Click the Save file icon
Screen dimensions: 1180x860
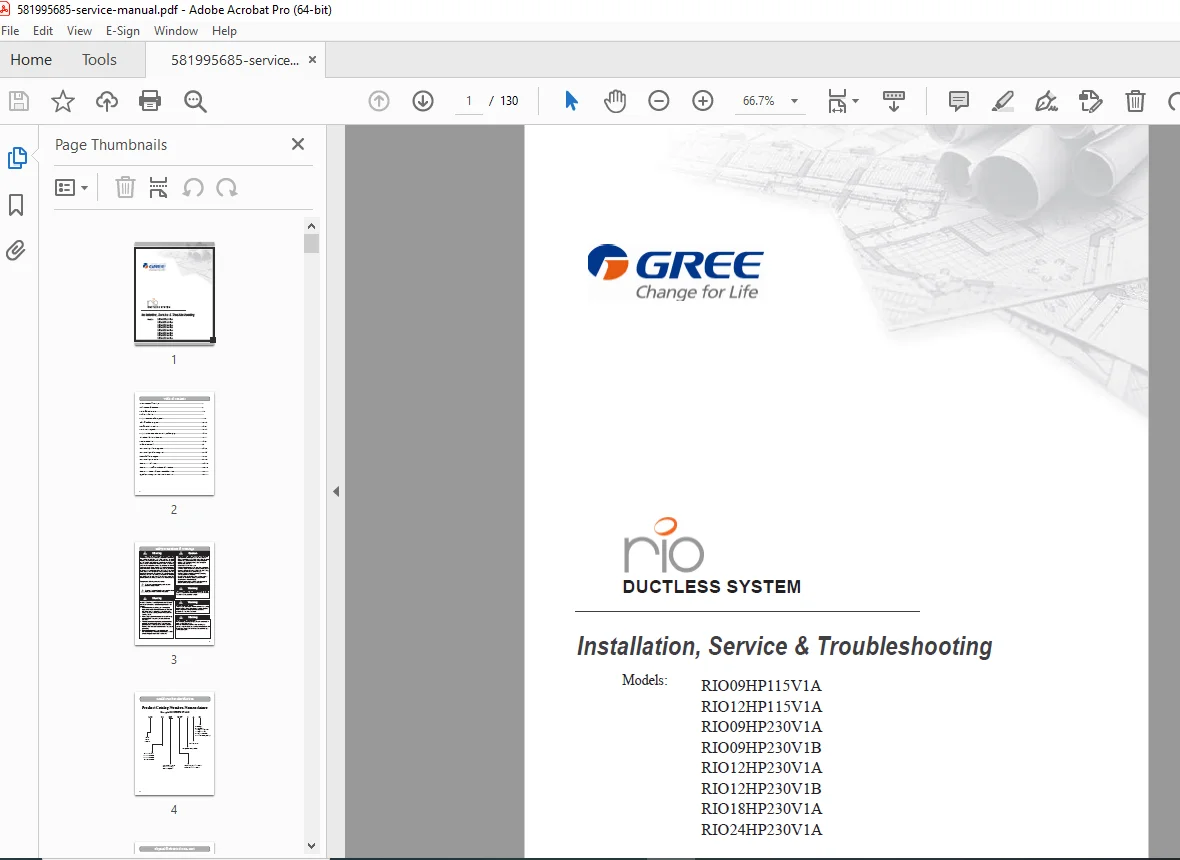click(19, 101)
